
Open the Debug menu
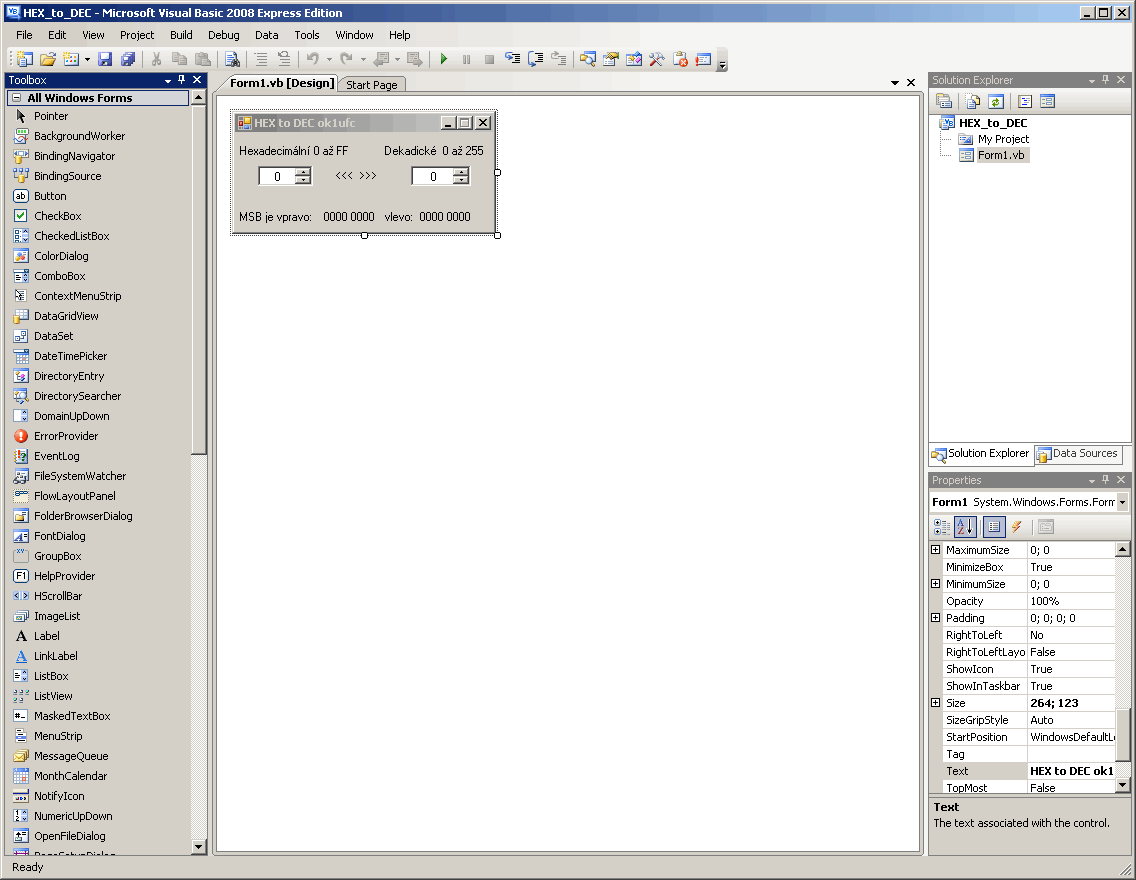[223, 35]
